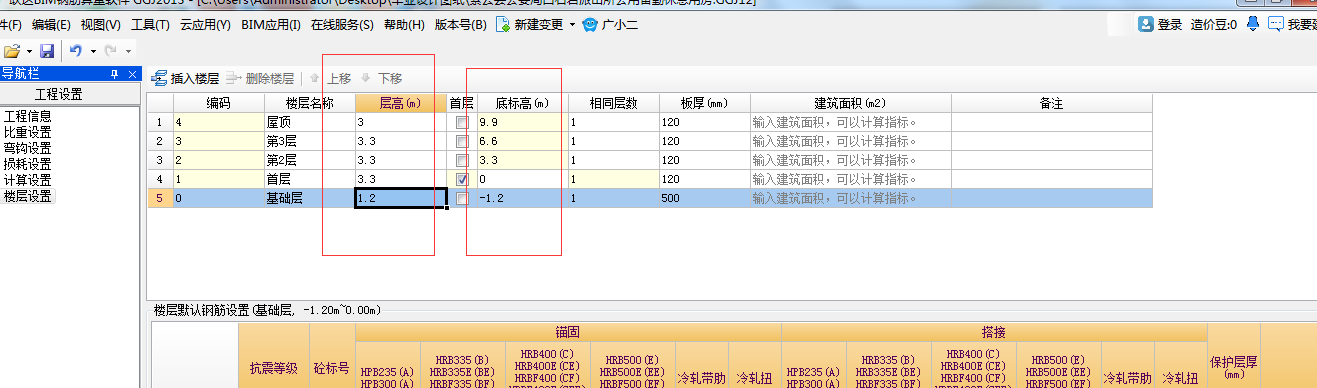Viewport: 1317px width, 388px height.
Task: Select 工程信息 in the navigation list
Action: point(28,116)
